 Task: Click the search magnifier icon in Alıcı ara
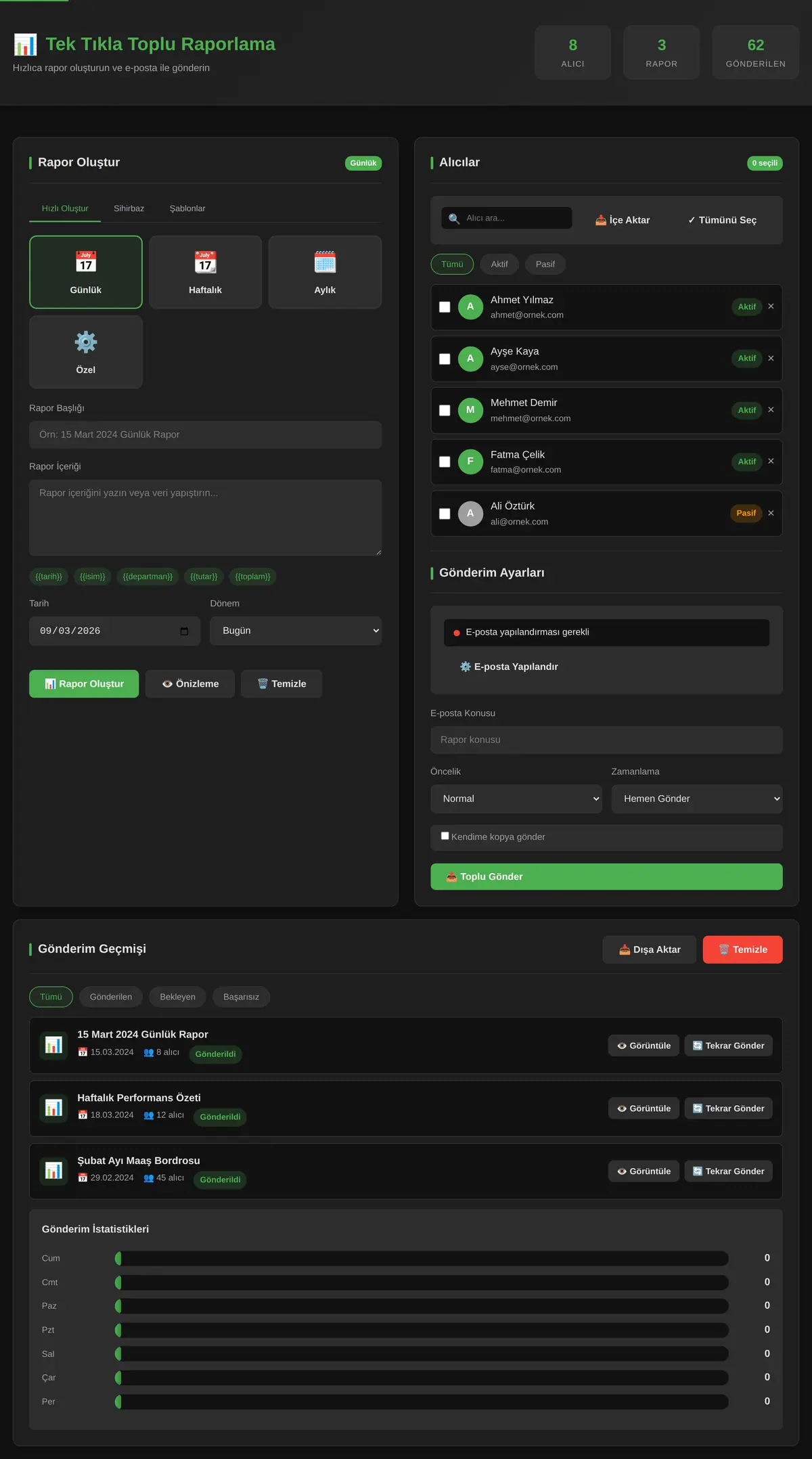click(454, 219)
